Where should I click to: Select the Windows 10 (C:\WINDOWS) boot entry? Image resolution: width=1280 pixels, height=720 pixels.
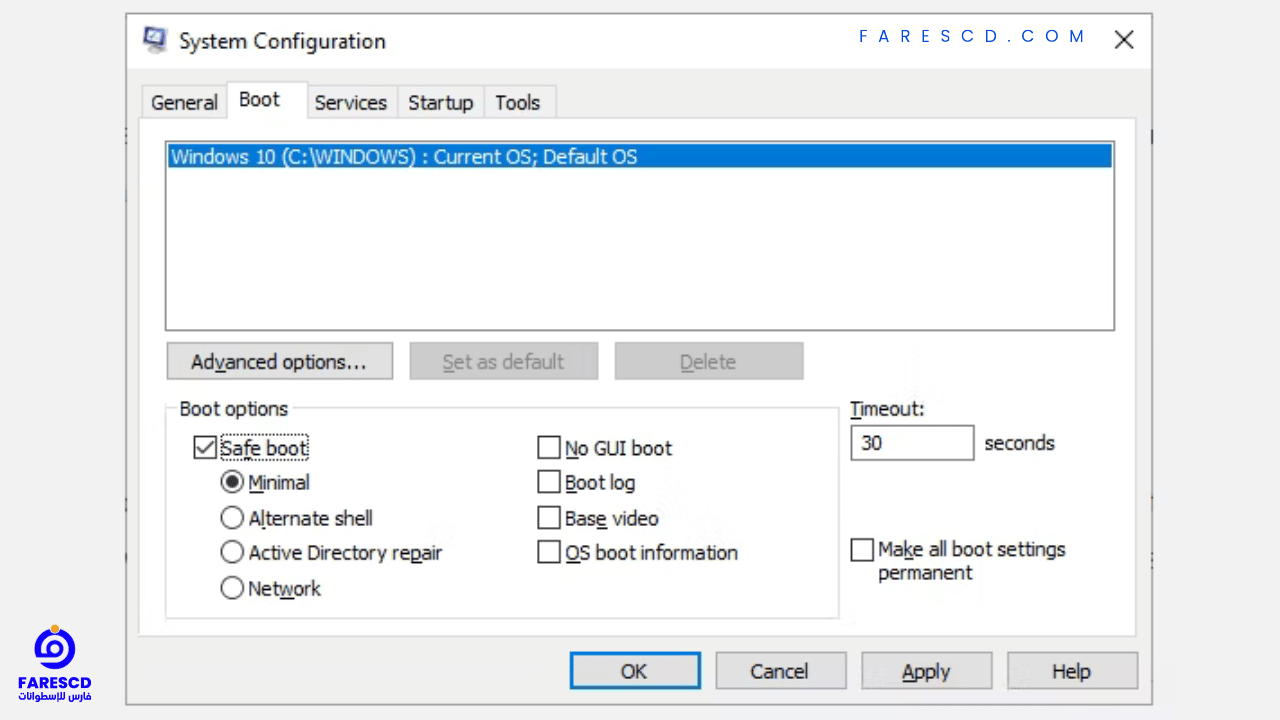(x=640, y=156)
